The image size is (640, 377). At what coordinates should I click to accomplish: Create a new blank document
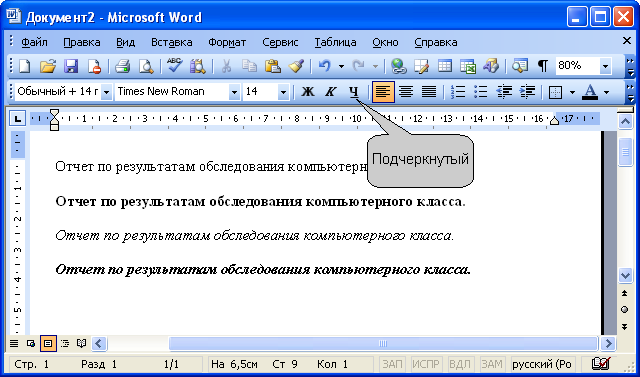(x=24, y=66)
